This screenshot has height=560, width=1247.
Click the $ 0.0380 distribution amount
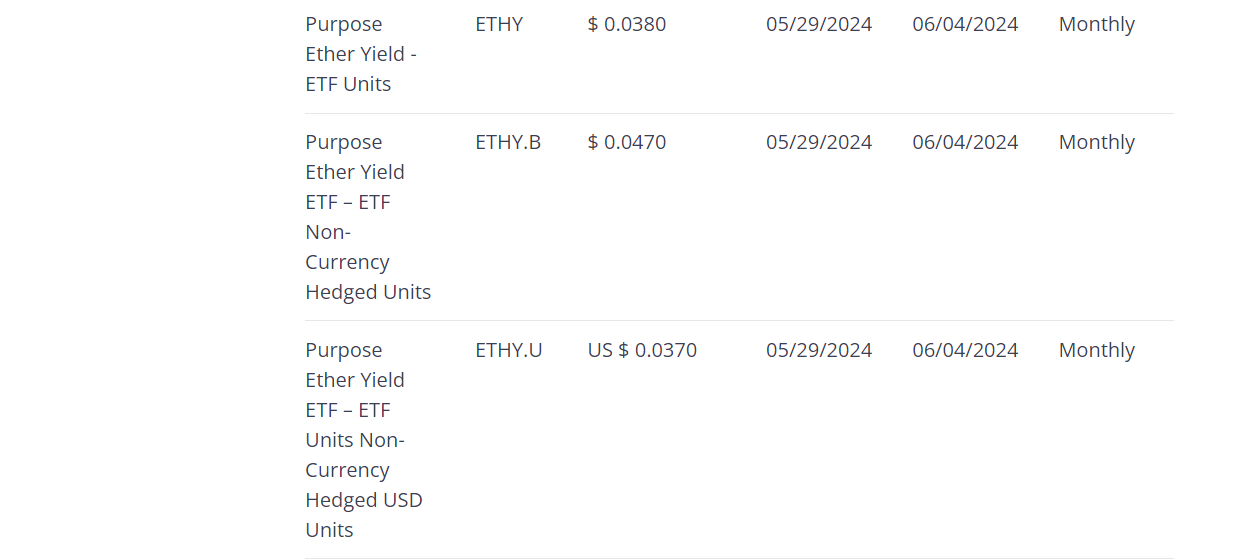tap(627, 24)
